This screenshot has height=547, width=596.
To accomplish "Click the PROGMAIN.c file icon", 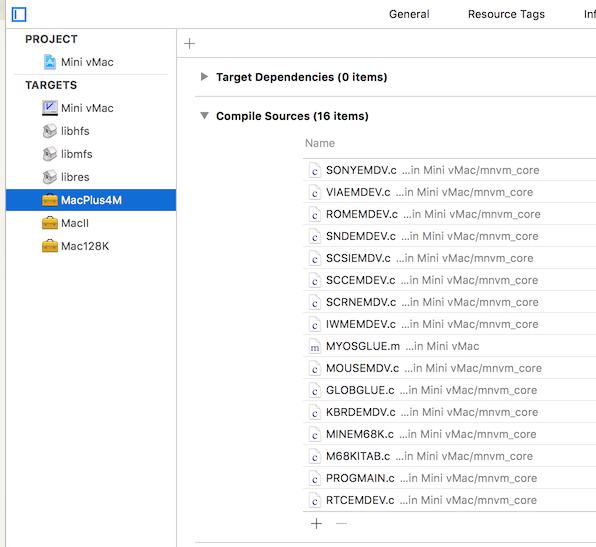I will [314, 479].
